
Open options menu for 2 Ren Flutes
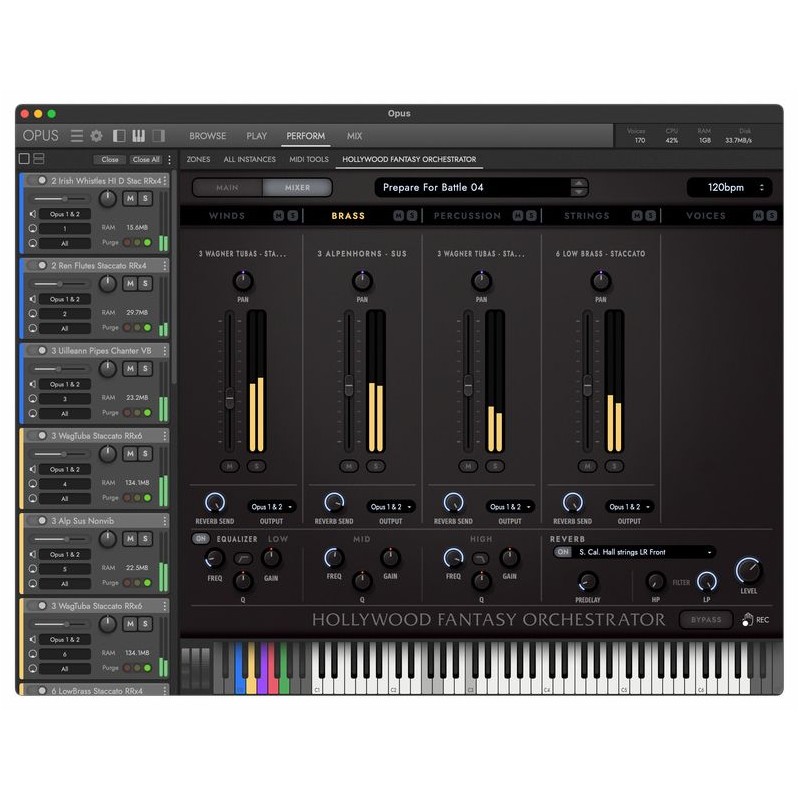166,266
